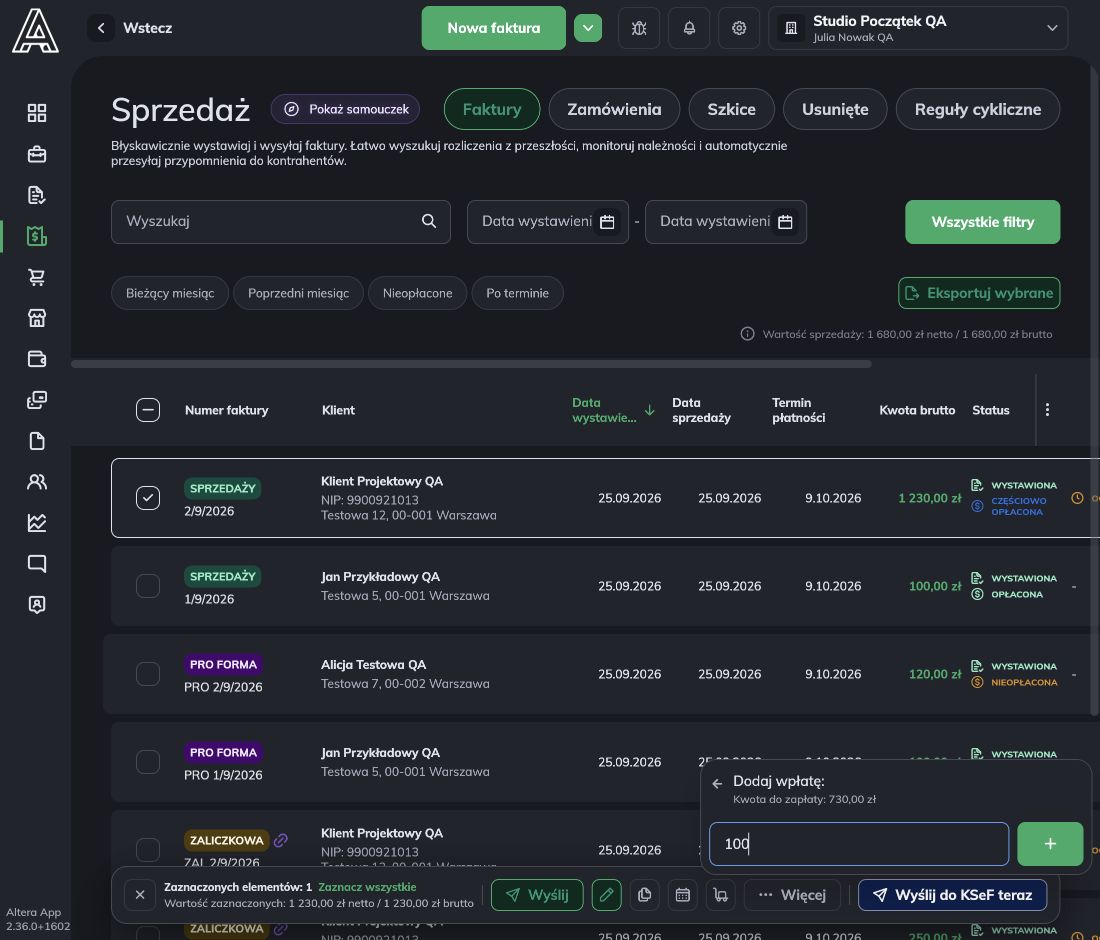The image size is (1100, 940).
Task: Check the checkbox for invoice 1/9/2026
Action: pos(148,586)
